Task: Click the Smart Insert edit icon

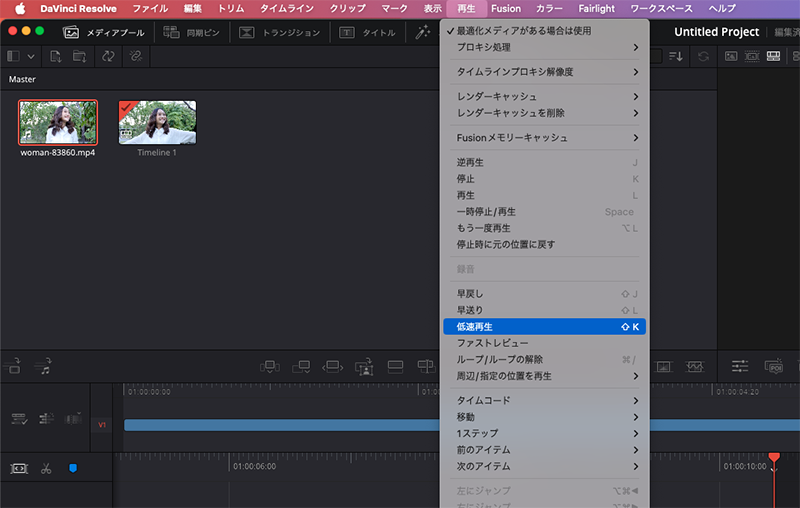Action: (270, 367)
